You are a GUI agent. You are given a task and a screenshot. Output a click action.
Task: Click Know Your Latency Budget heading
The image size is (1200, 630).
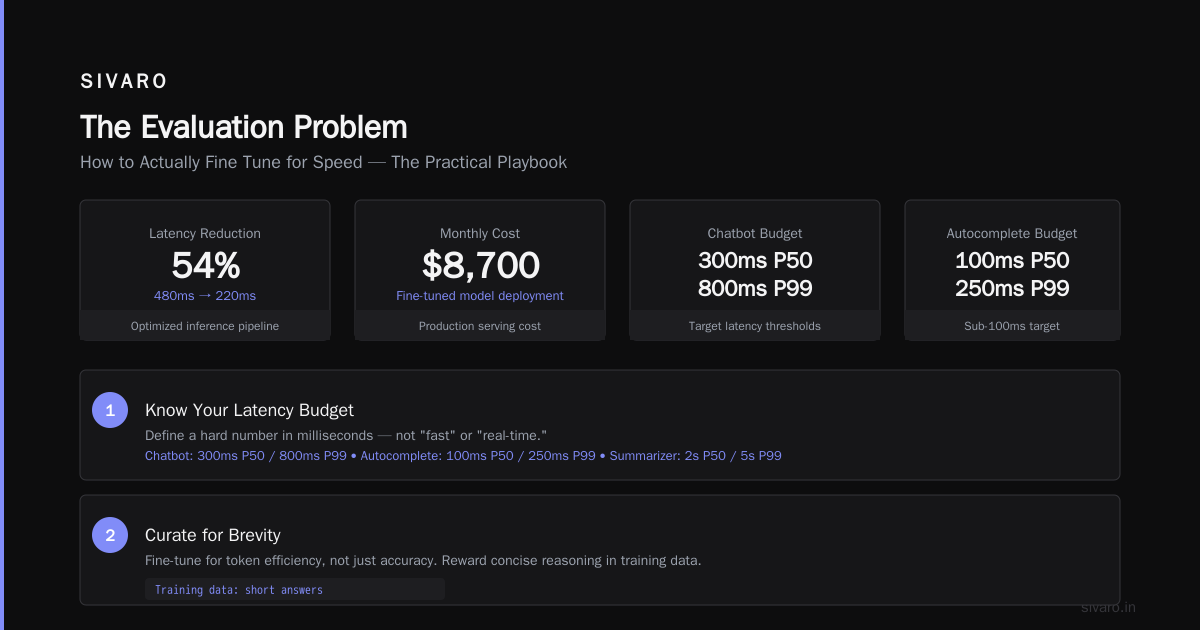(x=249, y=410)
